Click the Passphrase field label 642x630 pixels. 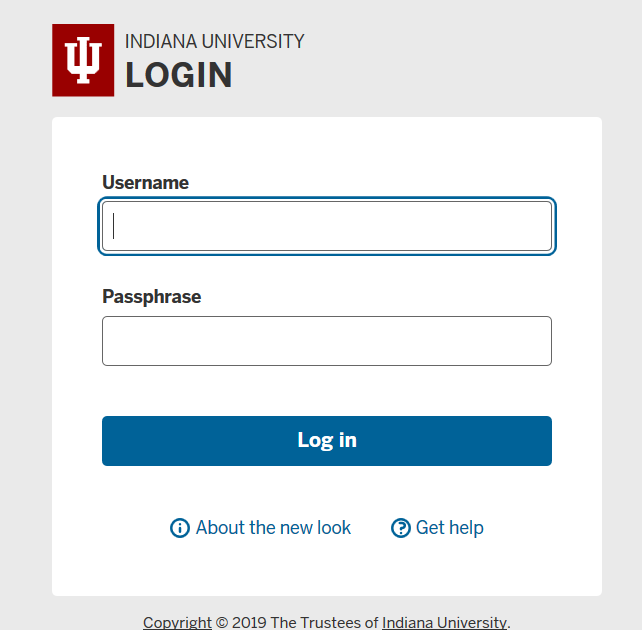(x=151, y=297)
